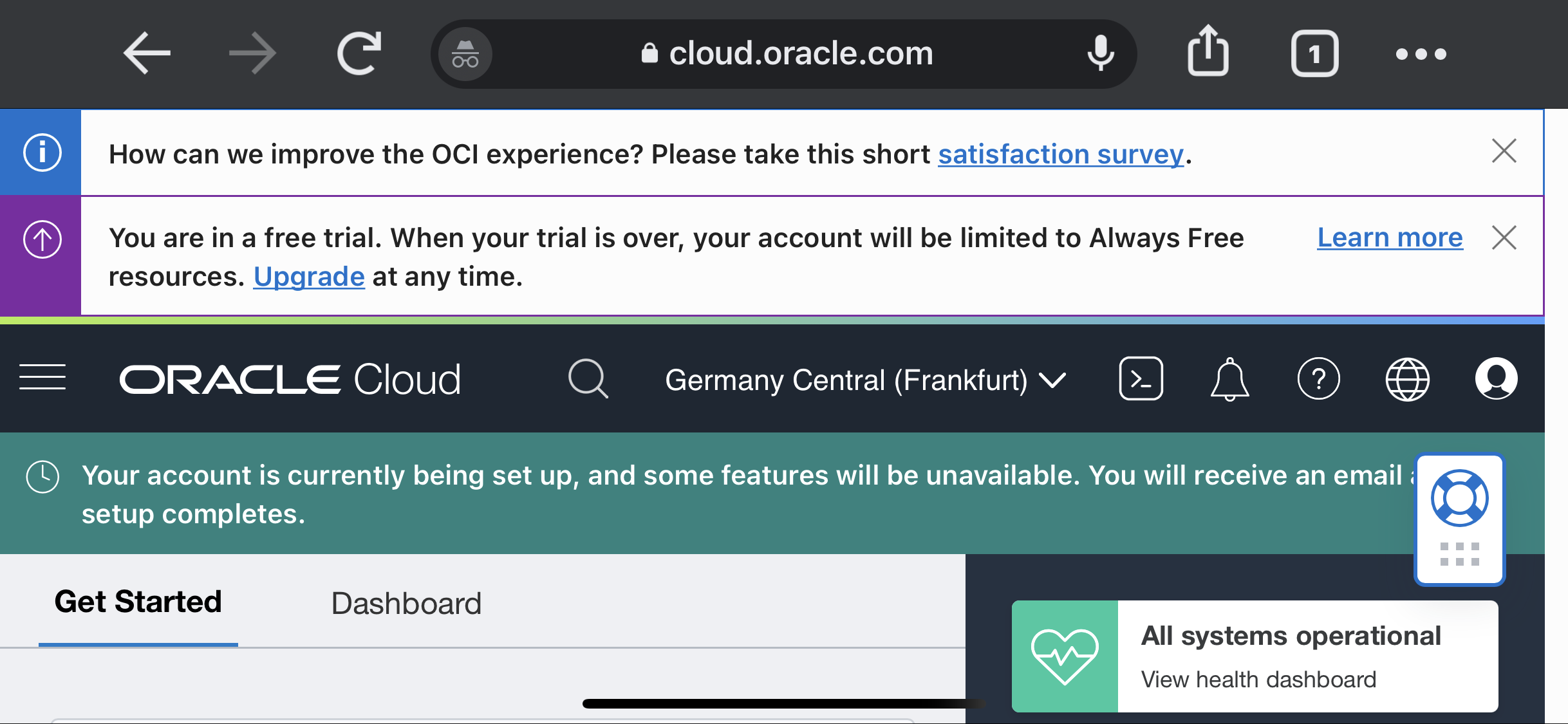Click the Oracle Cloud search magnifier icon
This screenshot has width=1568, height=724.
point(588,378)
